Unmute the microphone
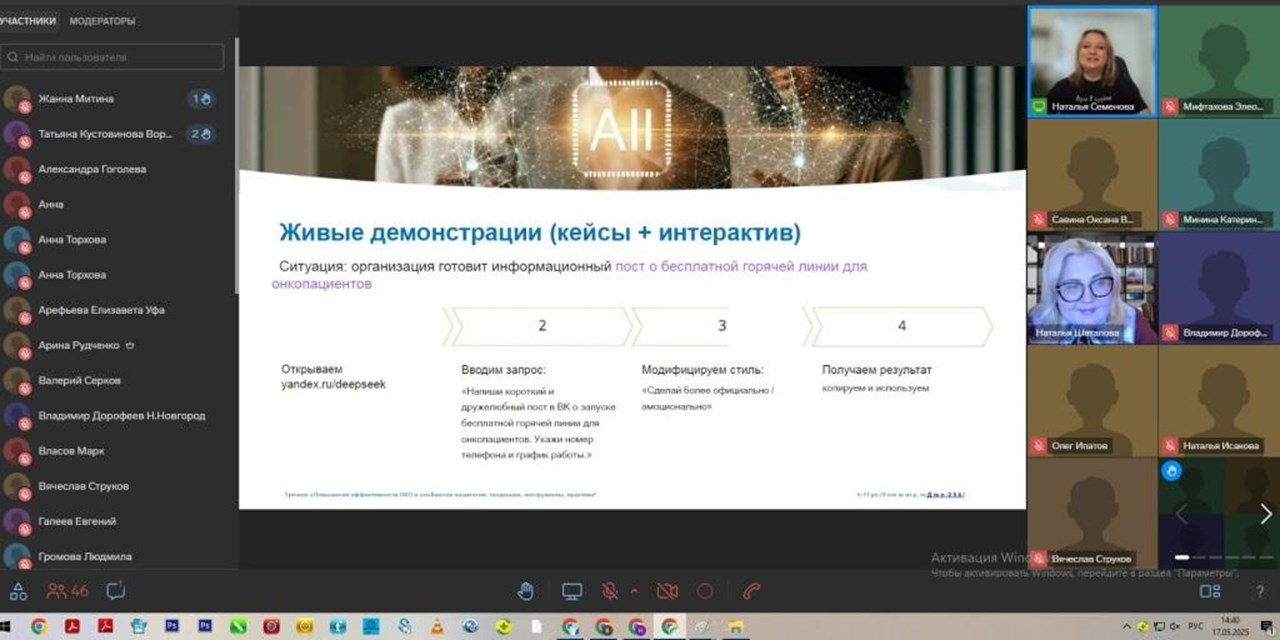The width and height of the screenshot is (1280, 640). pyautogui.click(x=610, y=591)
